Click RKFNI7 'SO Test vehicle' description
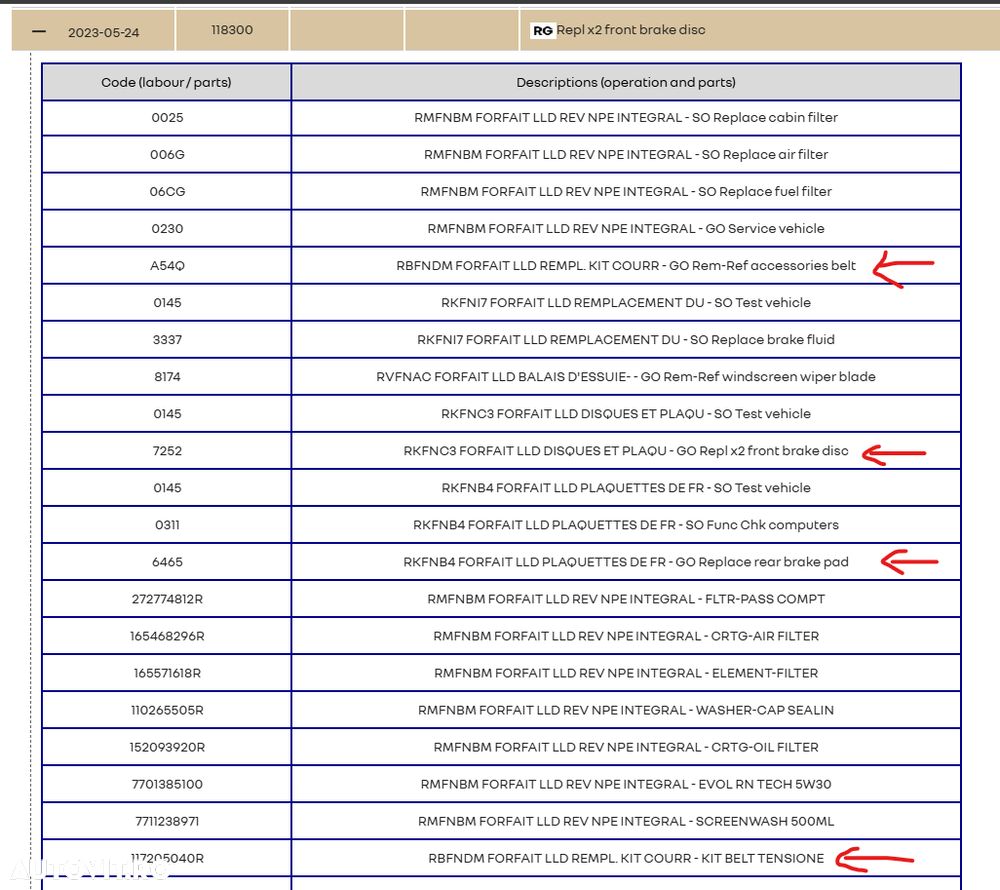Screen dimensions: 1000x890 (762, 302)
